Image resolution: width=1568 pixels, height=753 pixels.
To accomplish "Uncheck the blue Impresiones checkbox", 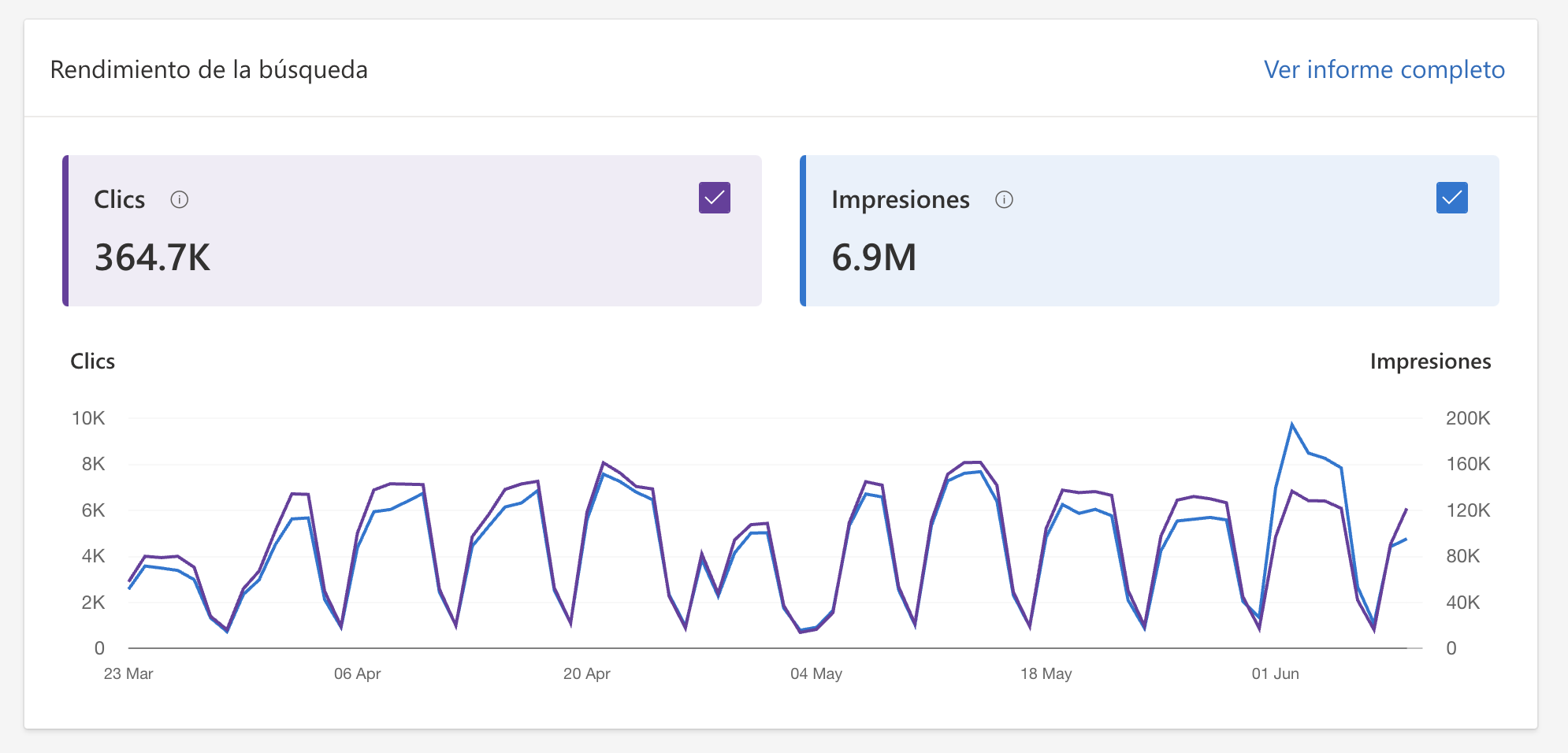I will (x=1452, y=198).
